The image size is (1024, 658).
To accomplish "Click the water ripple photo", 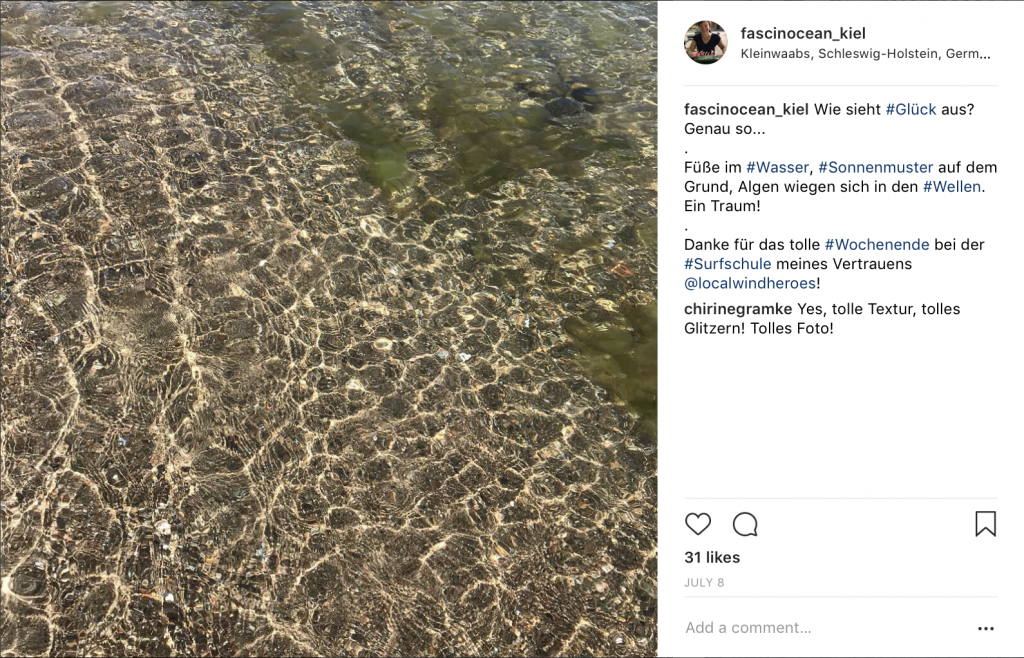I will (x=328, y=329).
